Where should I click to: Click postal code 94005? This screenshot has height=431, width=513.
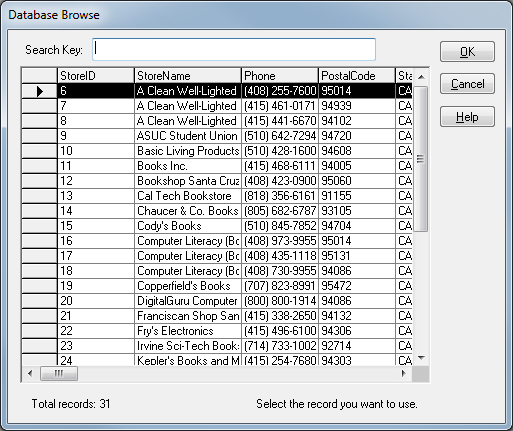pos(357,166)
